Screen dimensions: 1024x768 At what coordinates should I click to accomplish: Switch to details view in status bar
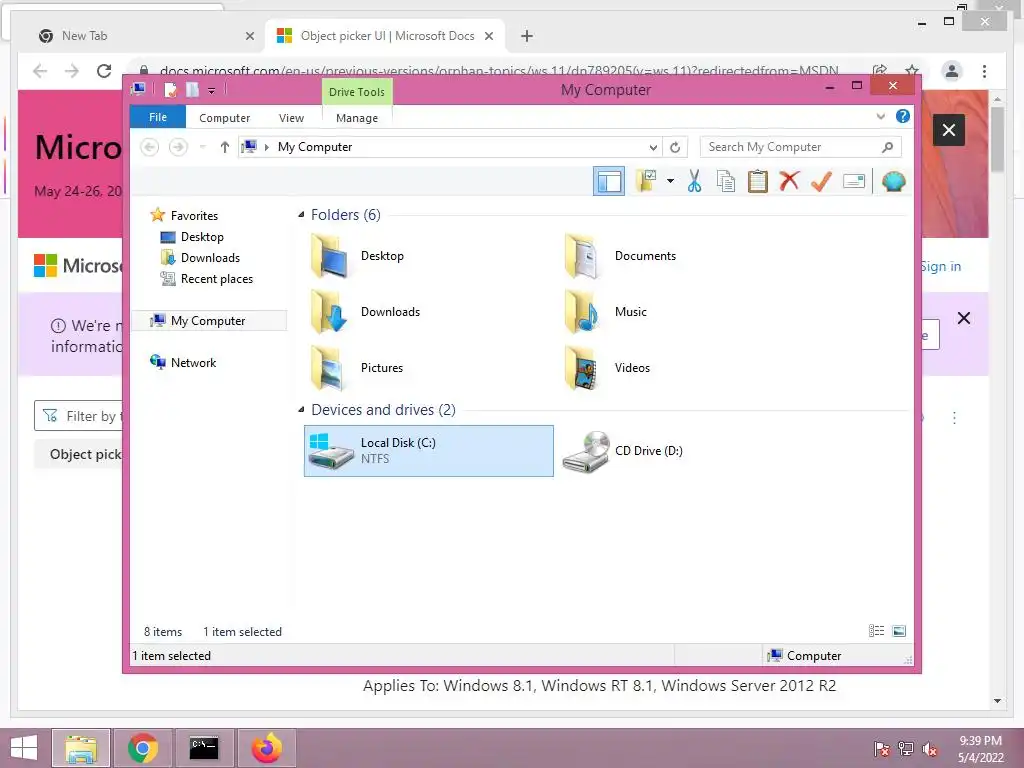click(876, 630)
